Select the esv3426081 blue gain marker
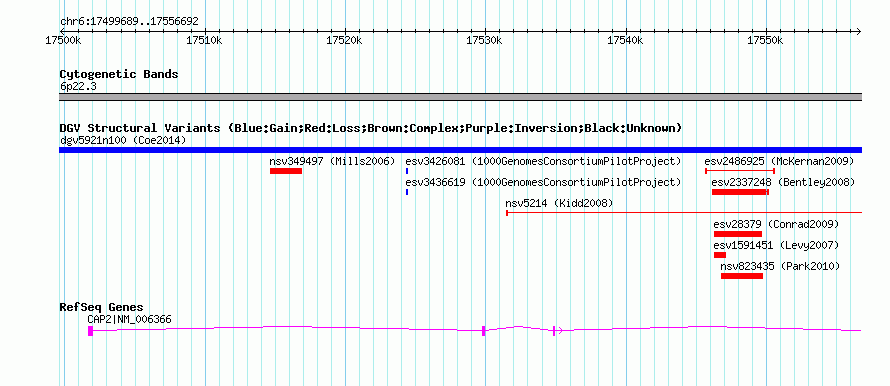 (x=407, y=171)
